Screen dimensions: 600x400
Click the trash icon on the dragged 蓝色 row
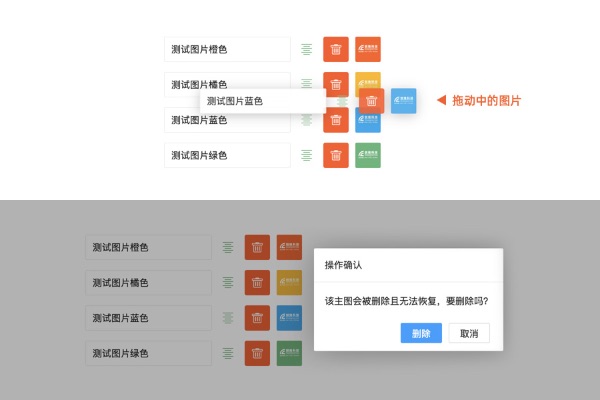click(x=372, y=101)
